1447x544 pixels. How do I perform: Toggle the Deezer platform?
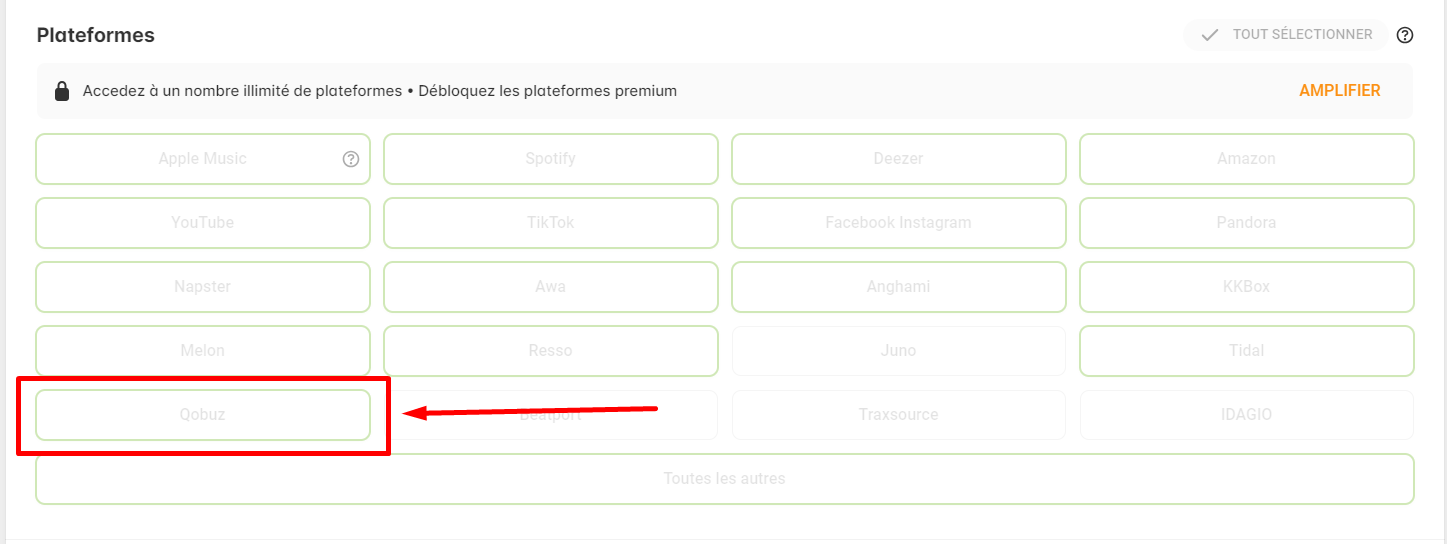[x=899, y=159]
